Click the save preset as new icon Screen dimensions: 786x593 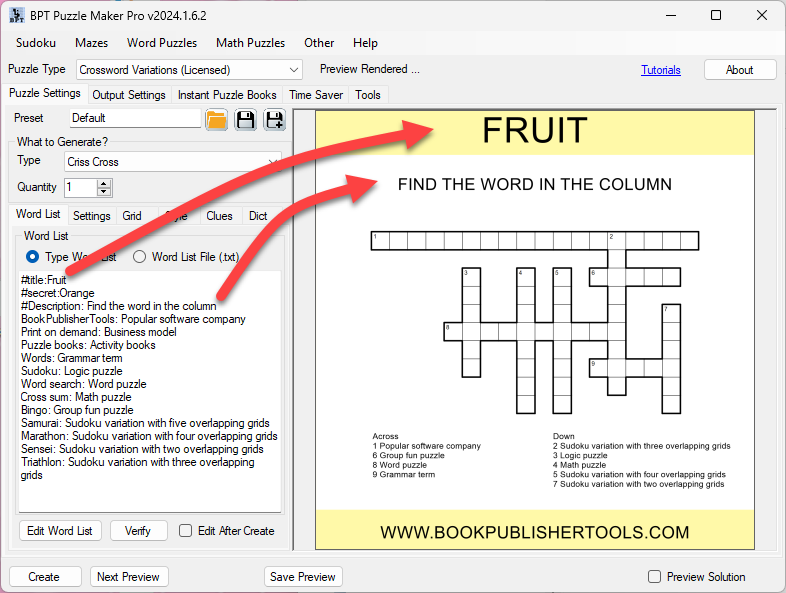click(273, 119)
